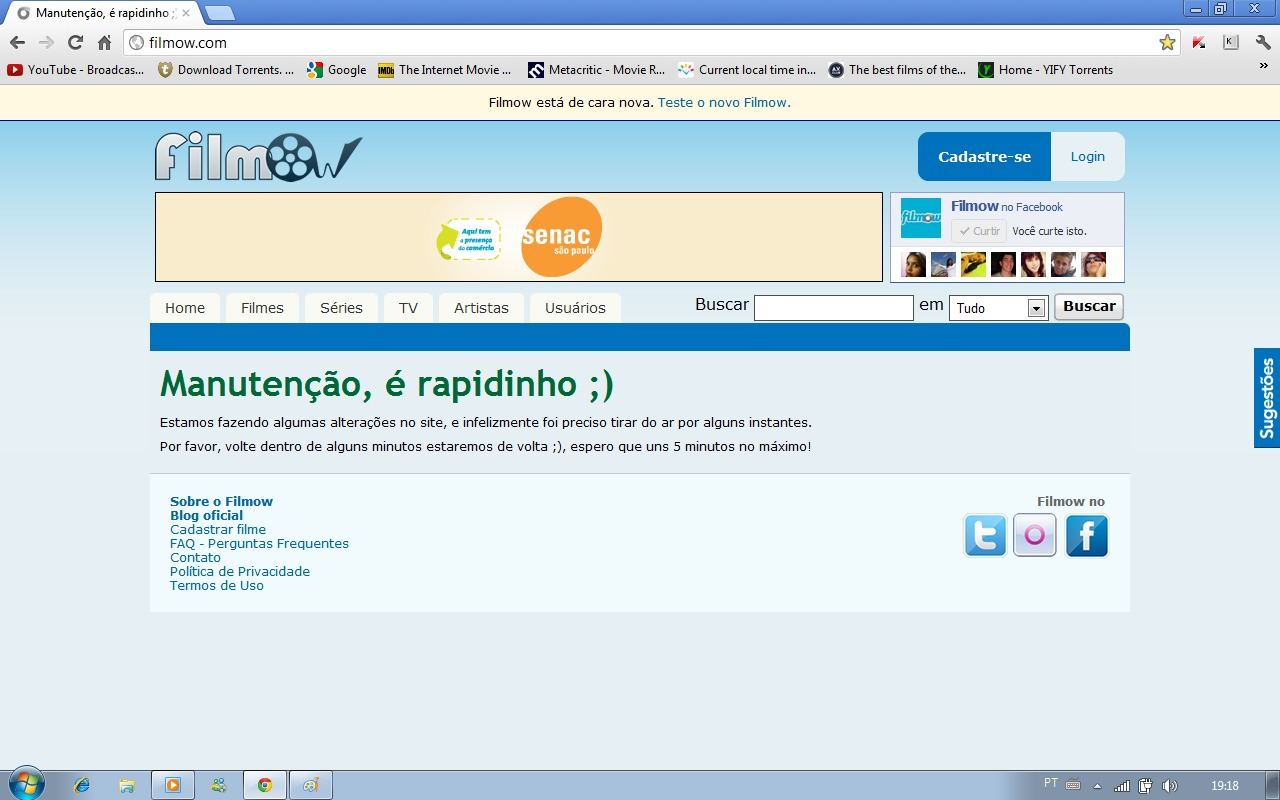Open Windows Explorer folder in taskbar

(127, 785)
